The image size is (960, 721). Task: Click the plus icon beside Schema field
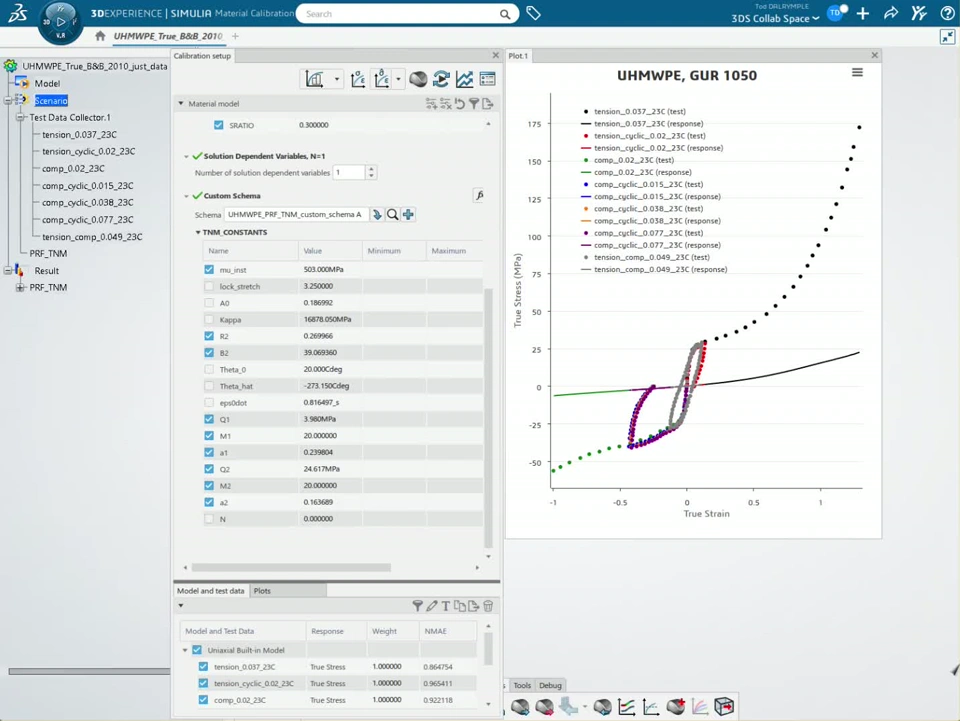click(408, 214)
